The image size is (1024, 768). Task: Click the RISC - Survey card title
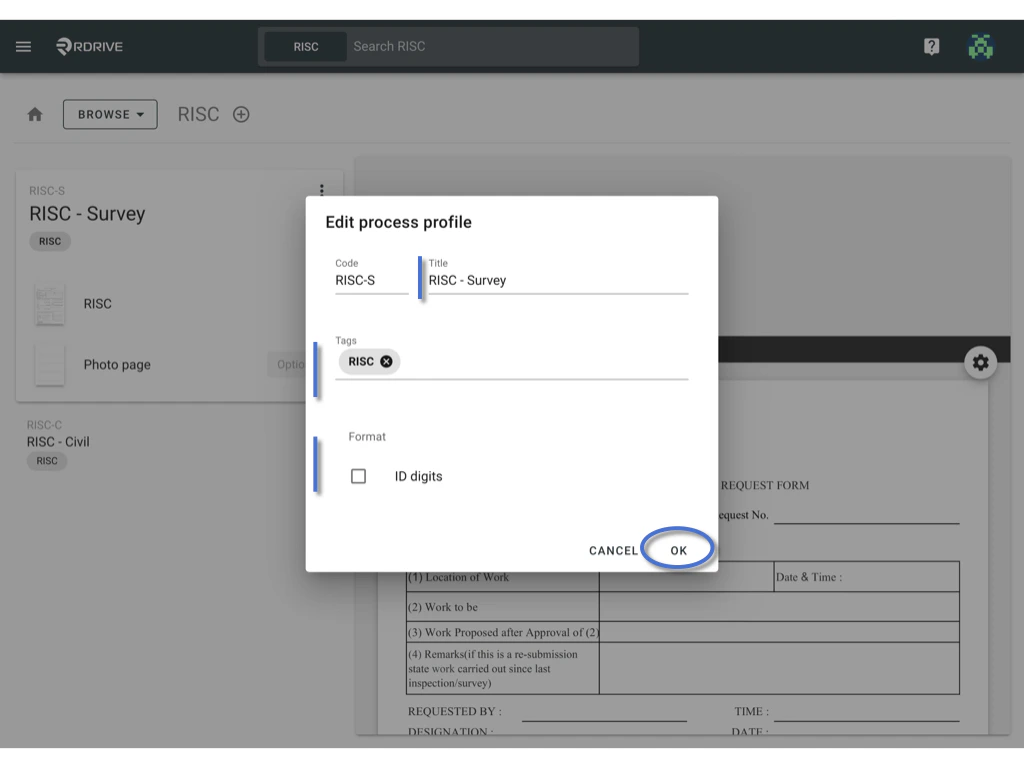(87, 214)
